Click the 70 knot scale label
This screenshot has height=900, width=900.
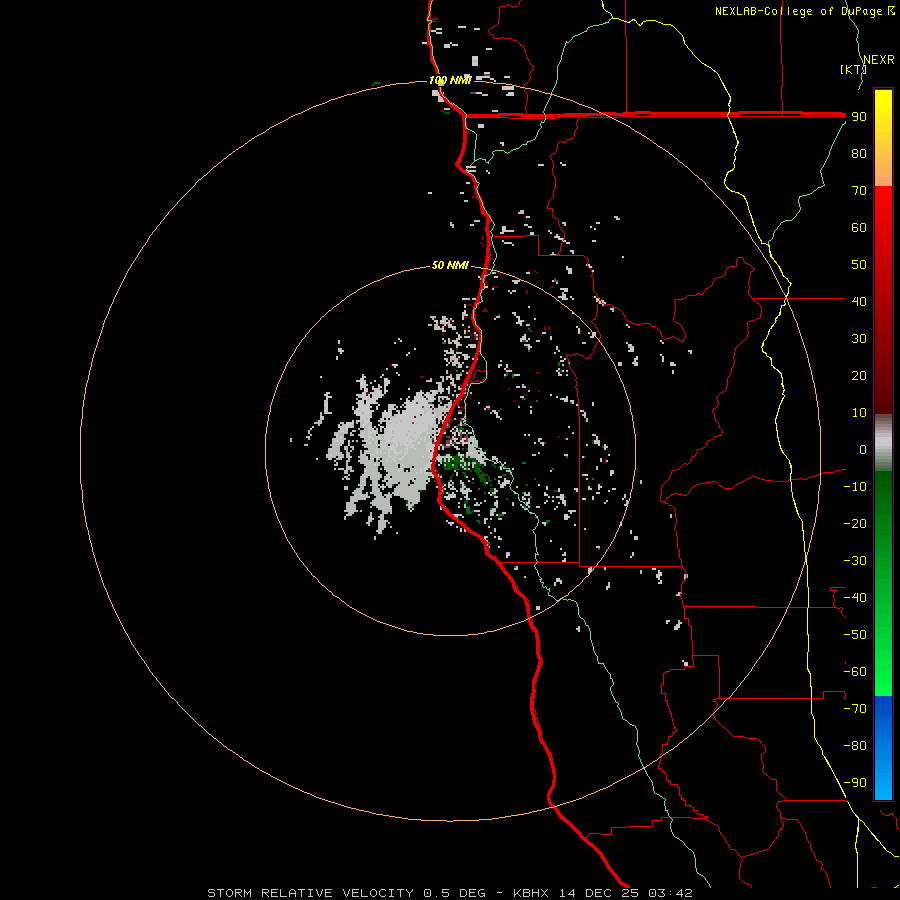click(x=859, y=191)
